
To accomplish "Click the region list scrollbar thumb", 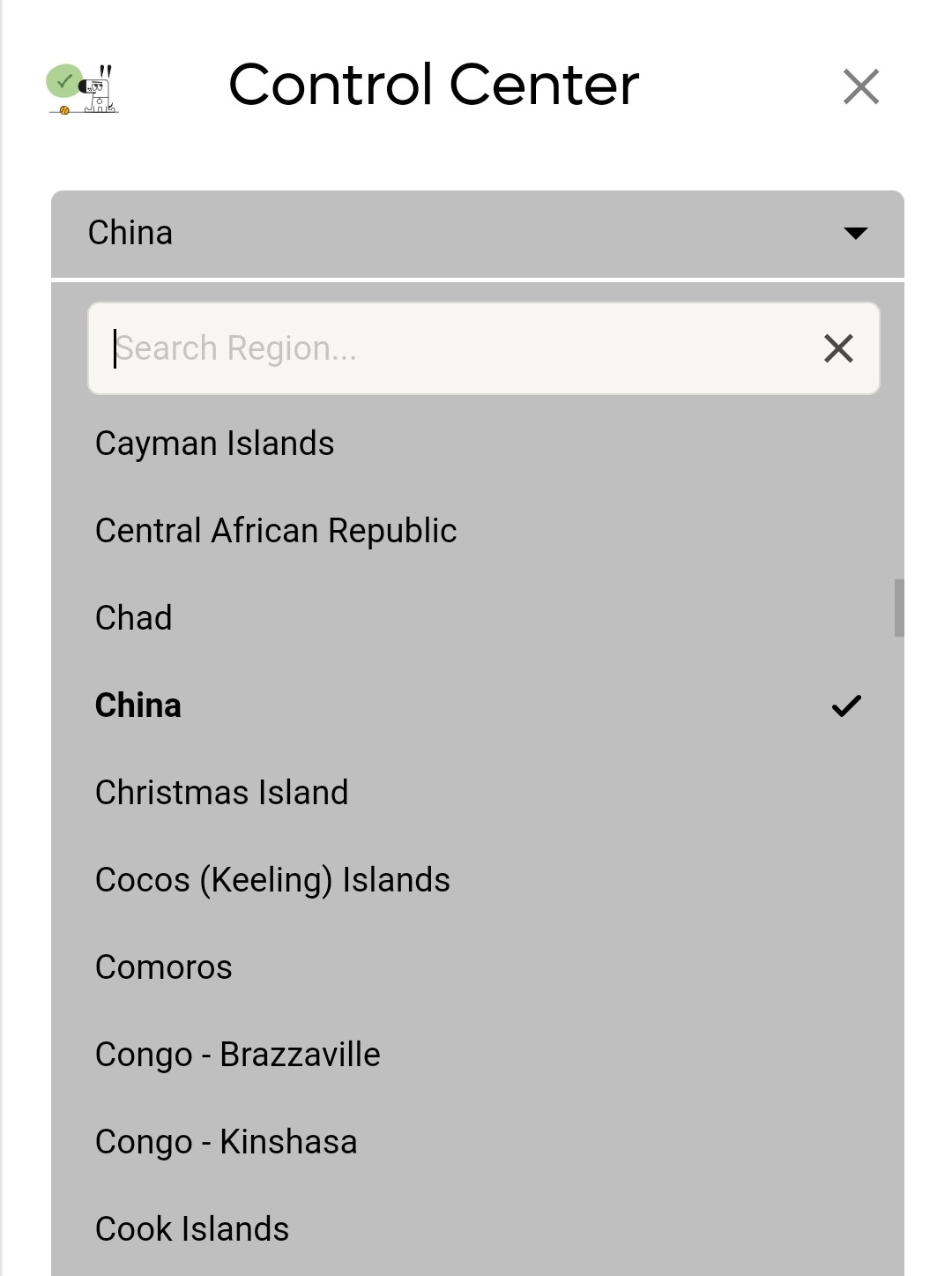I will click(x=898, y=608).
